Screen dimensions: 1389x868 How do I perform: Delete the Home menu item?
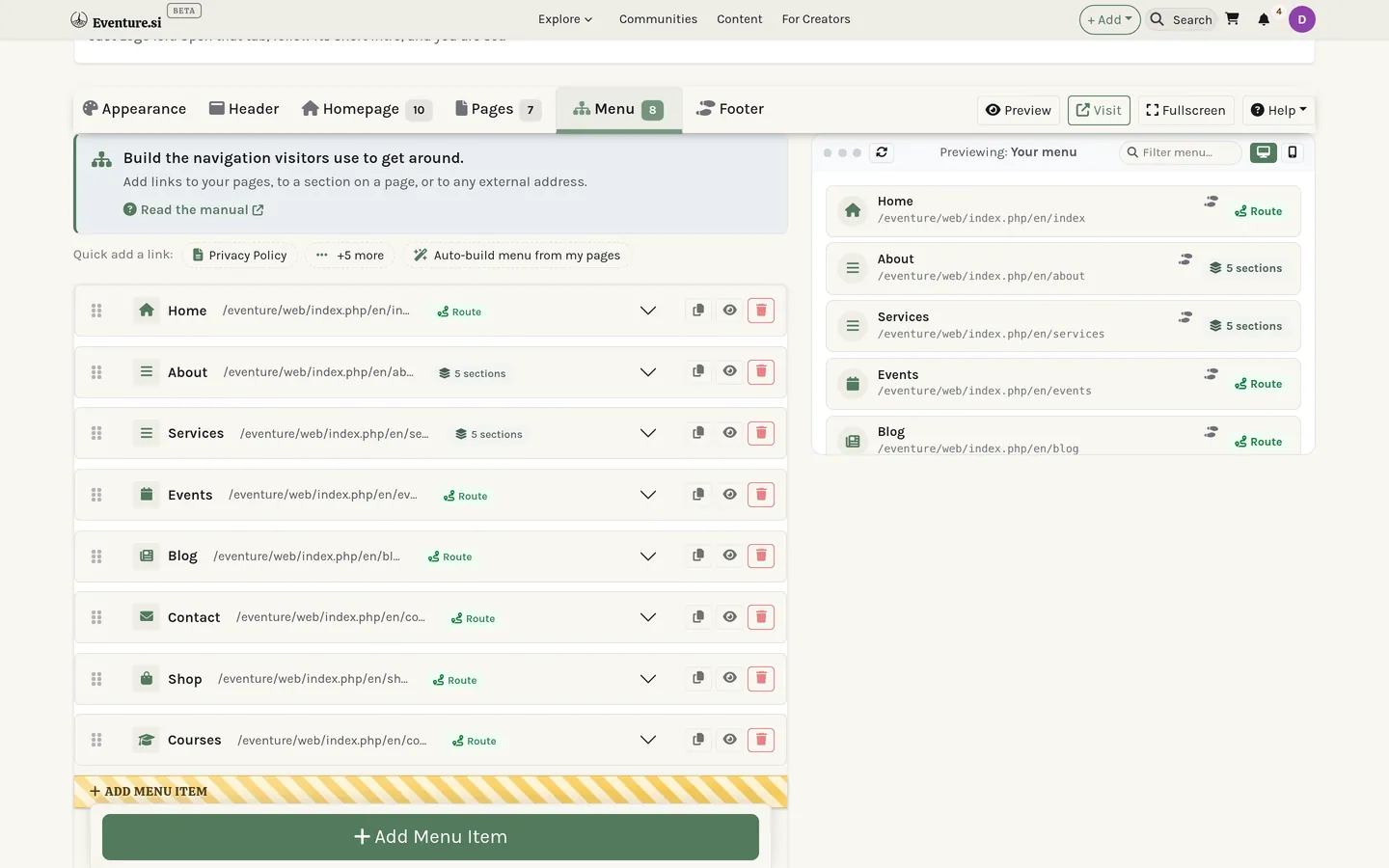[761, 311]
